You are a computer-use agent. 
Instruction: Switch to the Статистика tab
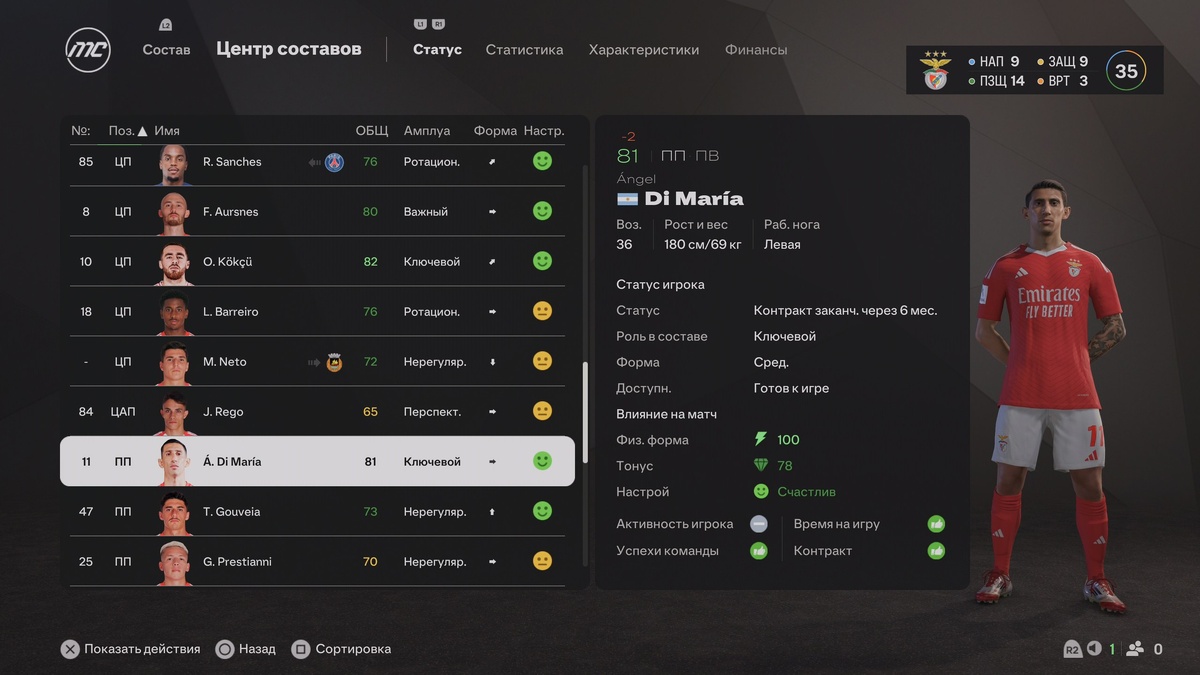click(x=524, y=49)
